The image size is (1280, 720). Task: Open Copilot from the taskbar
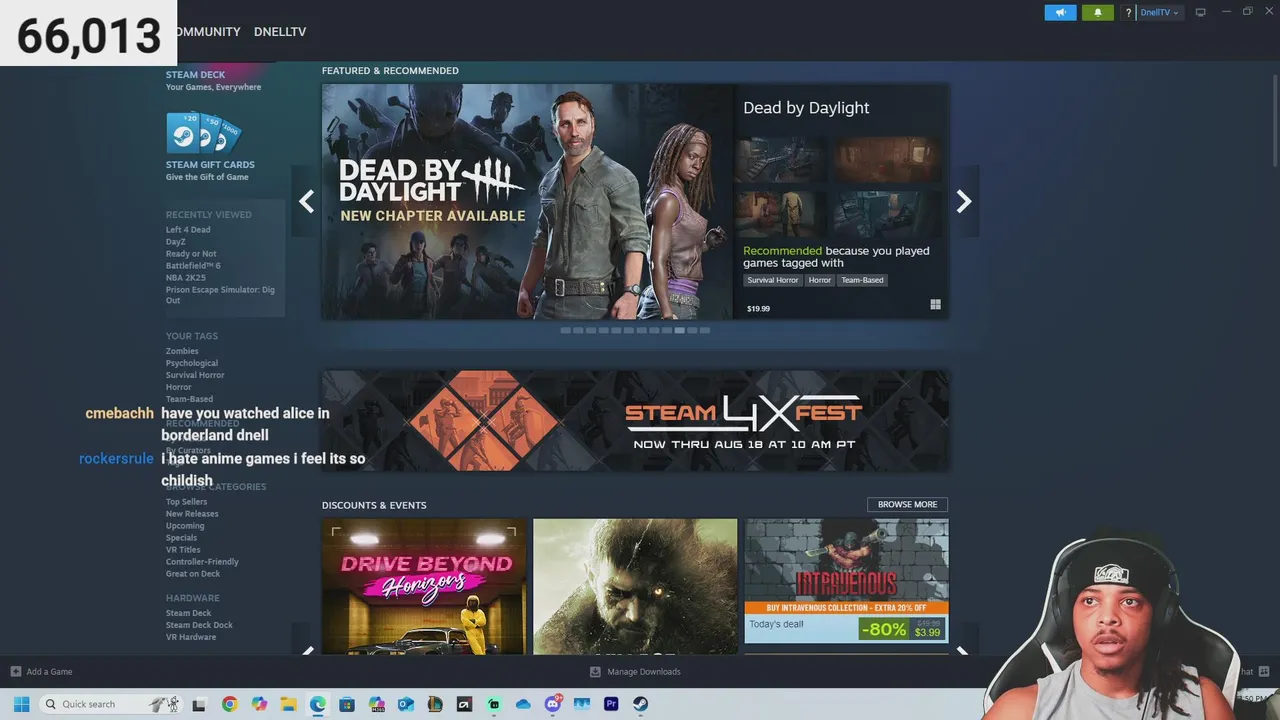260,704
